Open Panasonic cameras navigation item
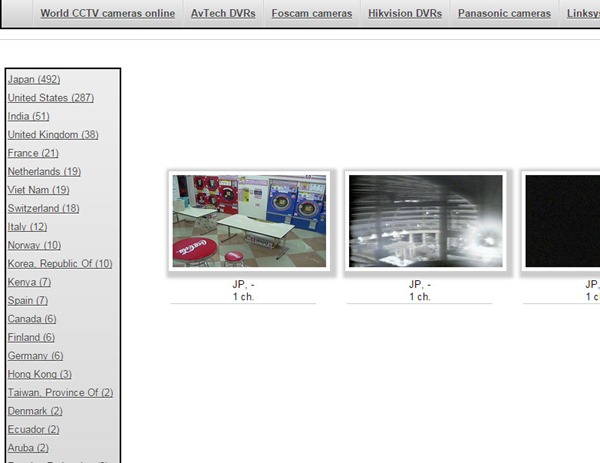 click(x=504, y=13)
